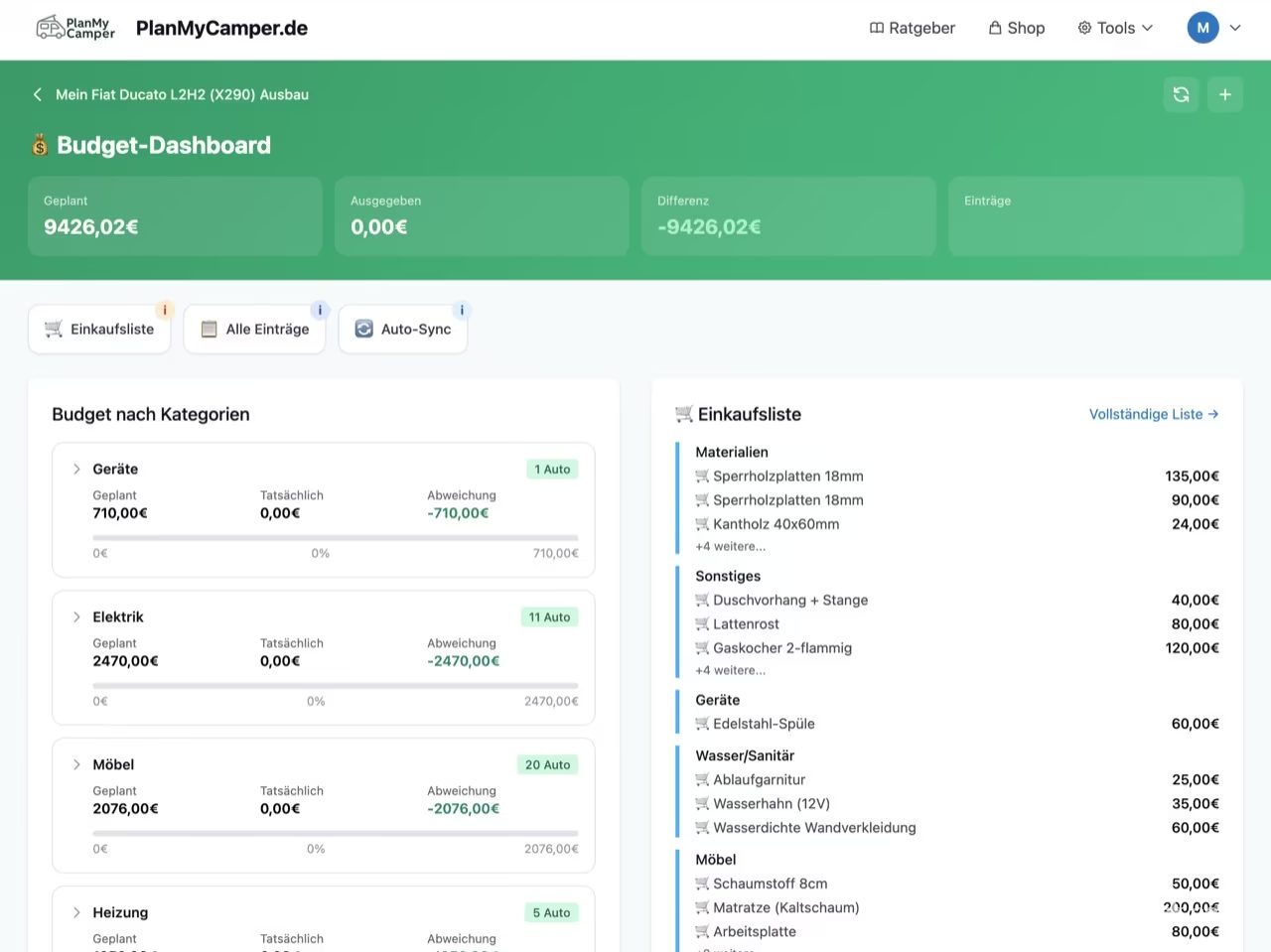Open info badge on Alle Einträge button
The width and height of the screenshot is (1271, 952).
pos(320,310)
